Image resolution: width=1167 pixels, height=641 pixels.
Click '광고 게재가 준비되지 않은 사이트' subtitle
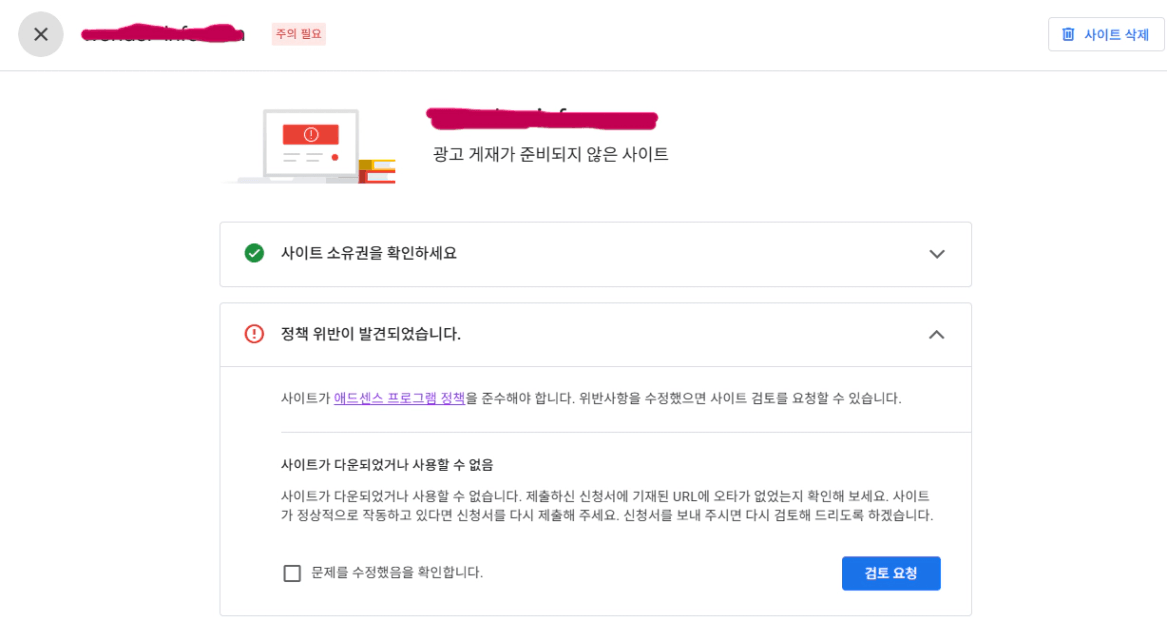550,154
